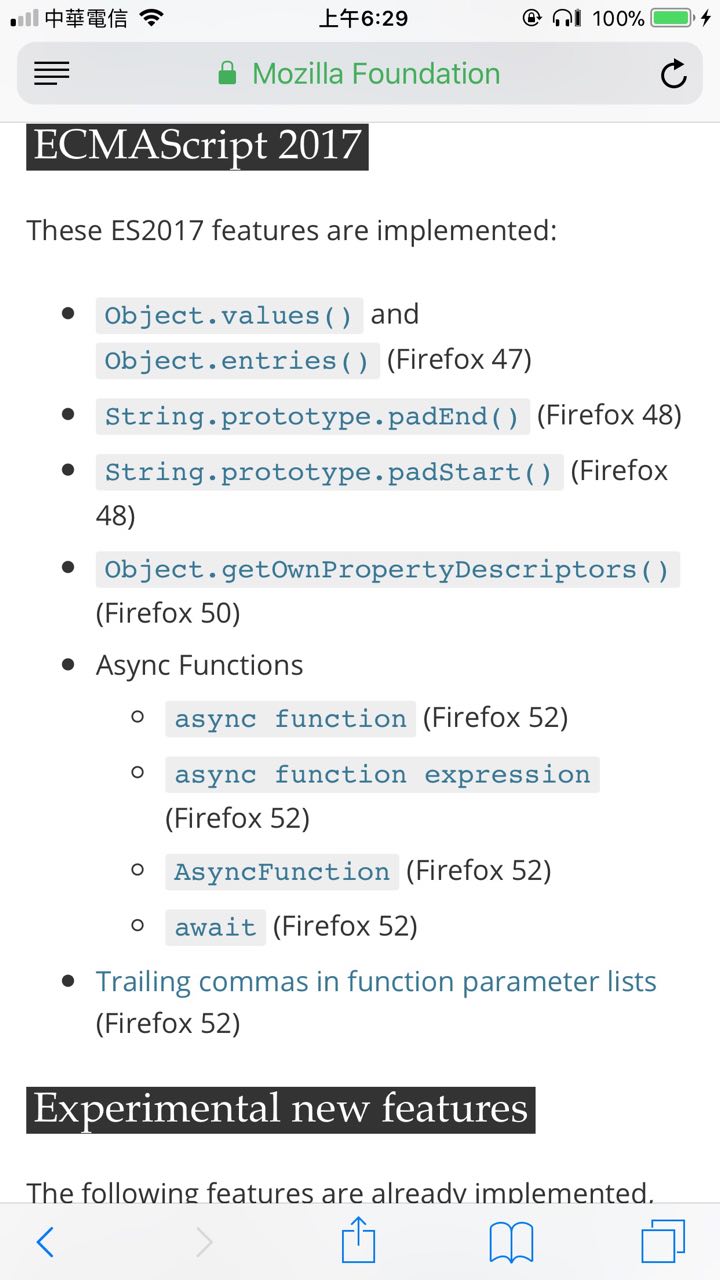The width and height of the screenshot is (720, 1280).
Task: Visit the AsyncFunction reference link
Action: click(x=282, y=872)
